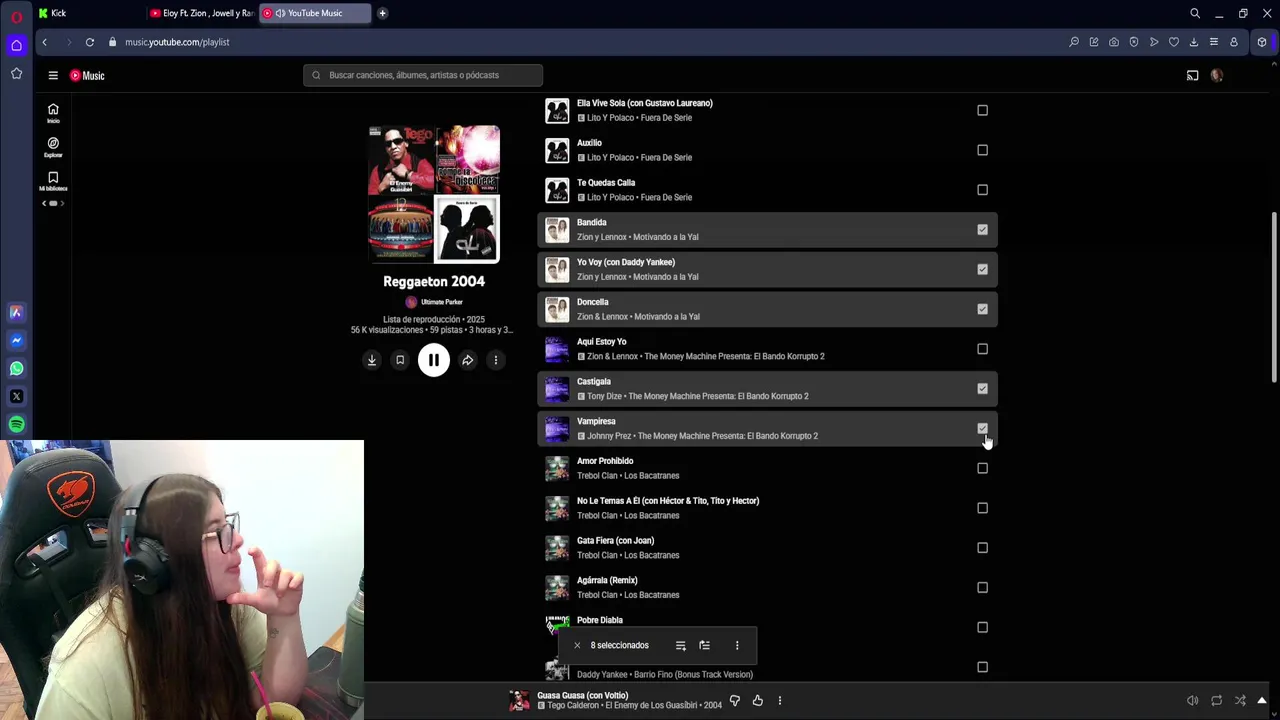1280x720 pixels.
Task: Save Reggaeton 2004 playlist to library
Action: 400,360
